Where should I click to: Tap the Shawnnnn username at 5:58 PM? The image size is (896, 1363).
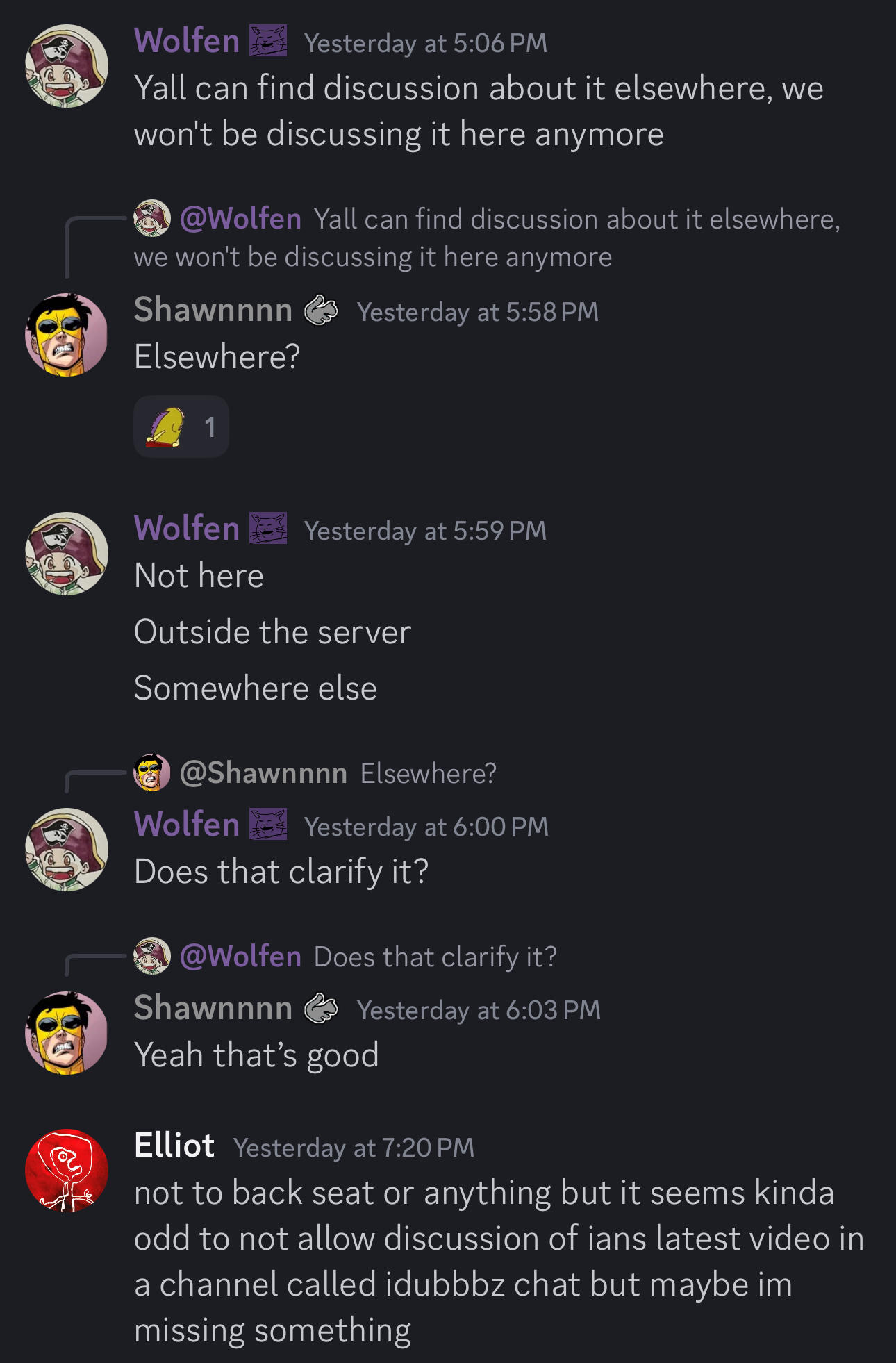pyautogui.click(x=213, y=310)
